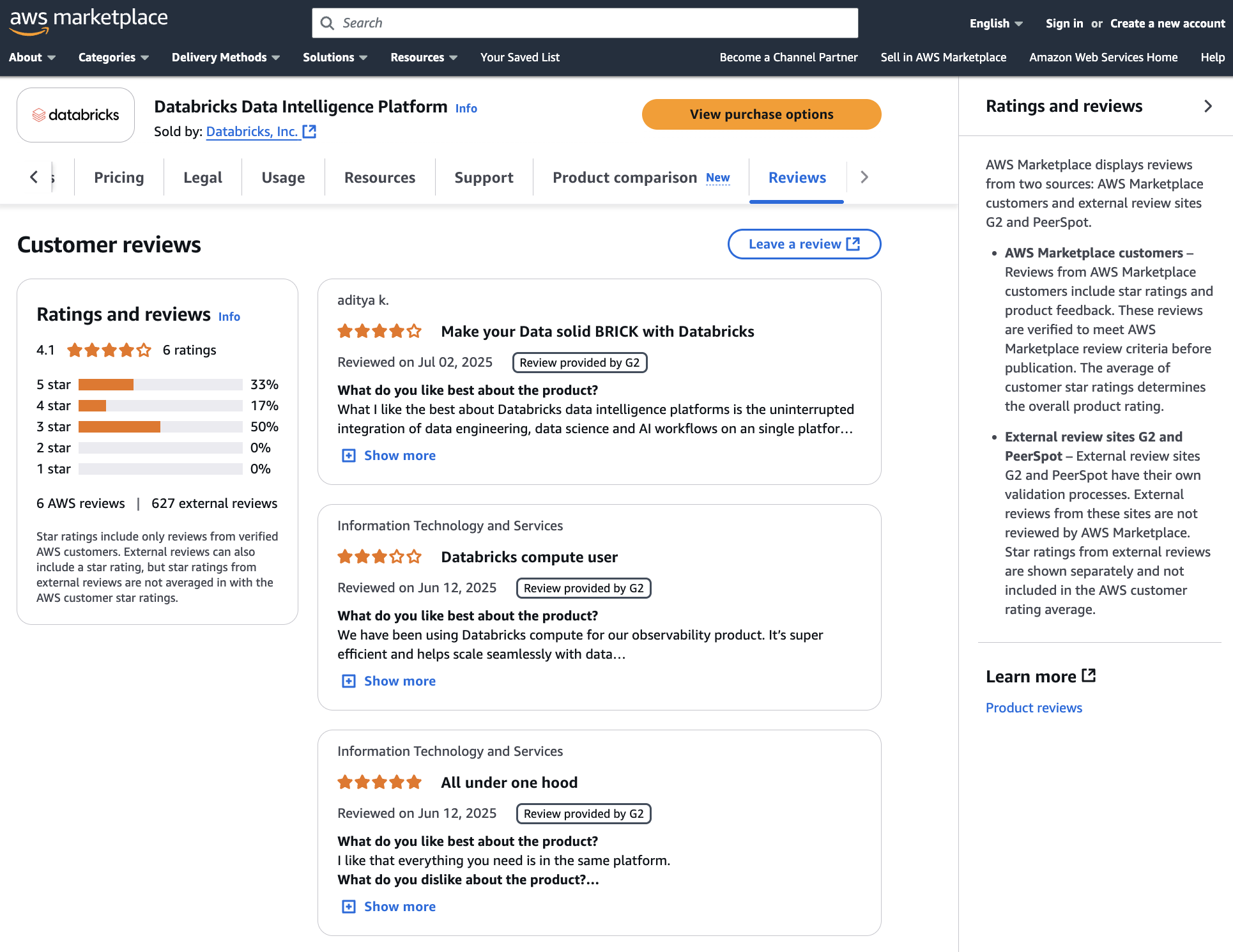Open the Categories dropdown menu
Viewport: 1233px width, 952px height.
click(x=113, y=58)
